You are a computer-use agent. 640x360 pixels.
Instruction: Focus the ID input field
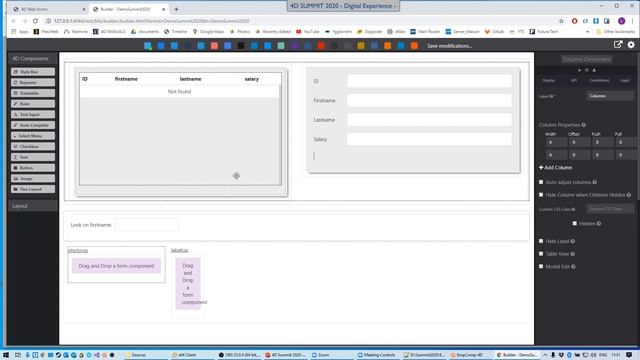[x=429, y=81]
